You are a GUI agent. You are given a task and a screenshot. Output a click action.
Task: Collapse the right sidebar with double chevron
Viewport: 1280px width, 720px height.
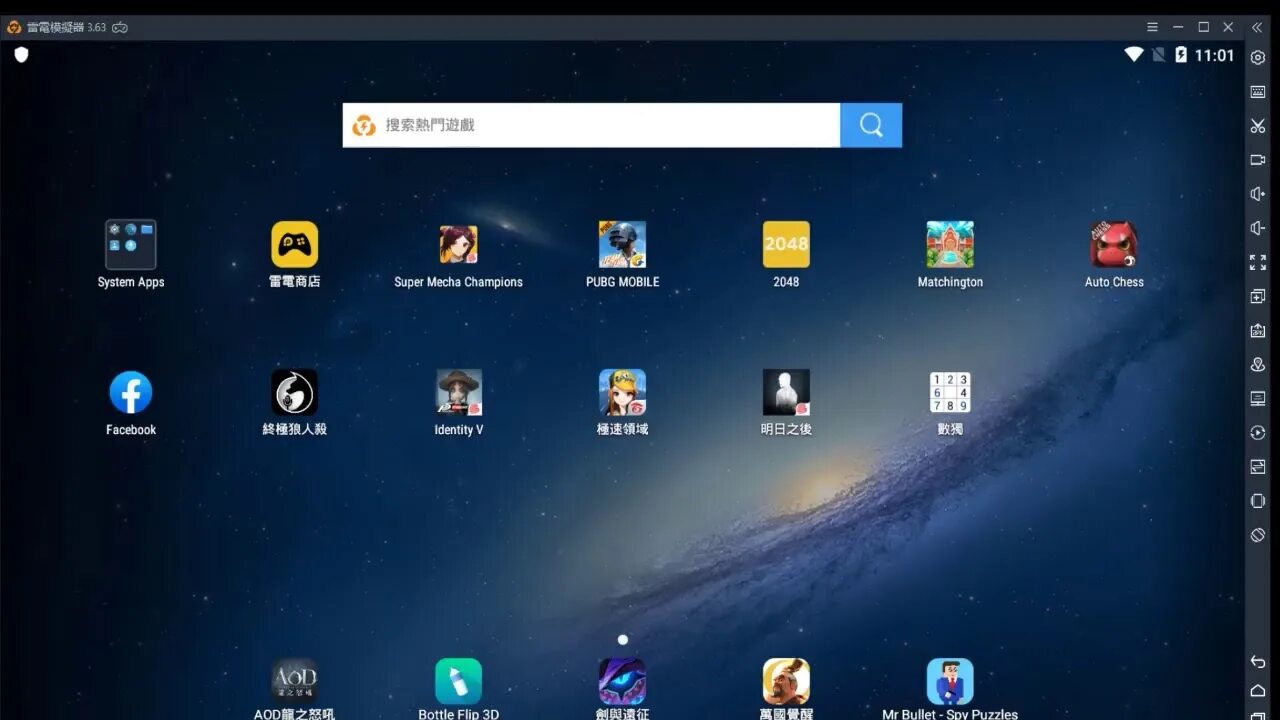(x=1257, y=27)
